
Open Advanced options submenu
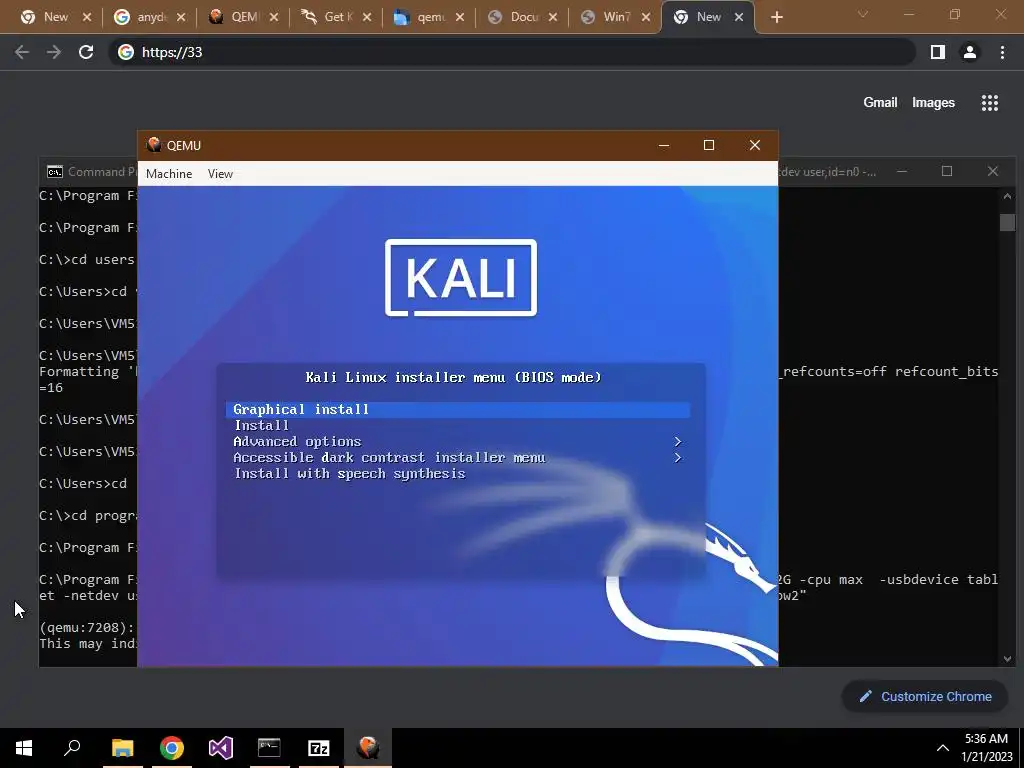(297, 442)
